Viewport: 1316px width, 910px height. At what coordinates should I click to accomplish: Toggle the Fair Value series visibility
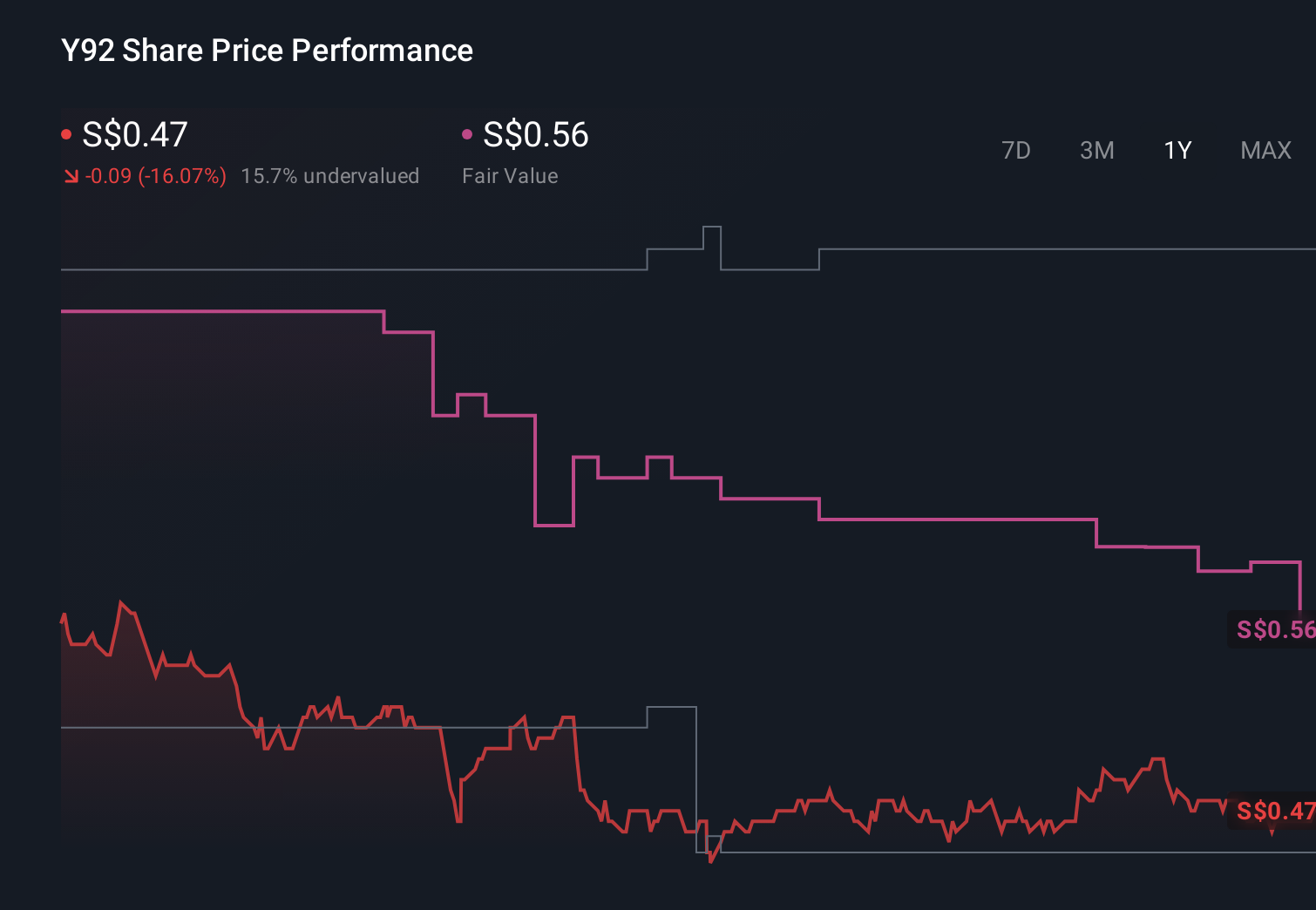coord(469,135)
